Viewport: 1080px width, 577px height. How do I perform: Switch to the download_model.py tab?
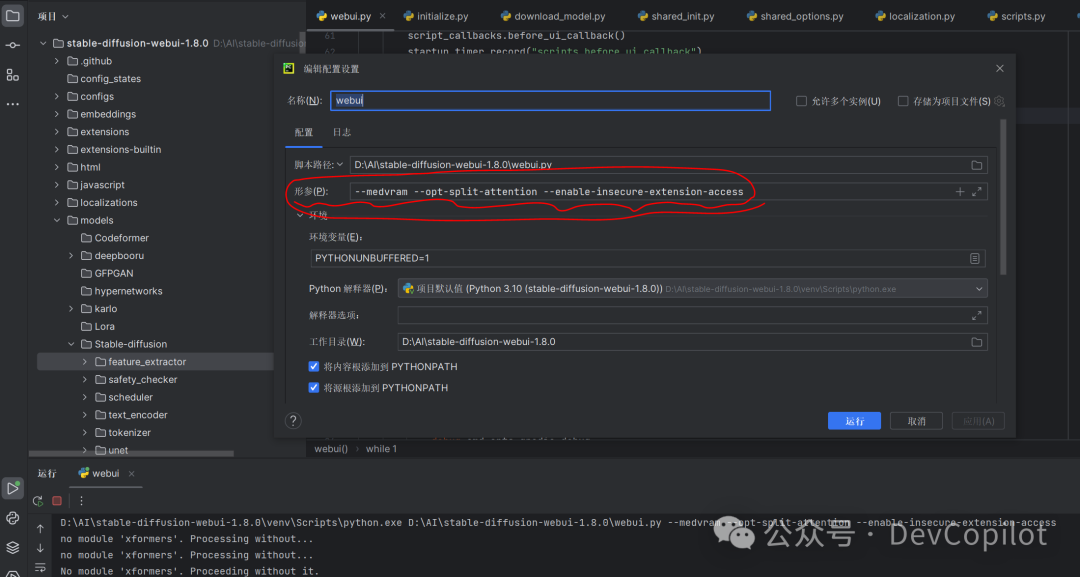[x=553, y=16]
